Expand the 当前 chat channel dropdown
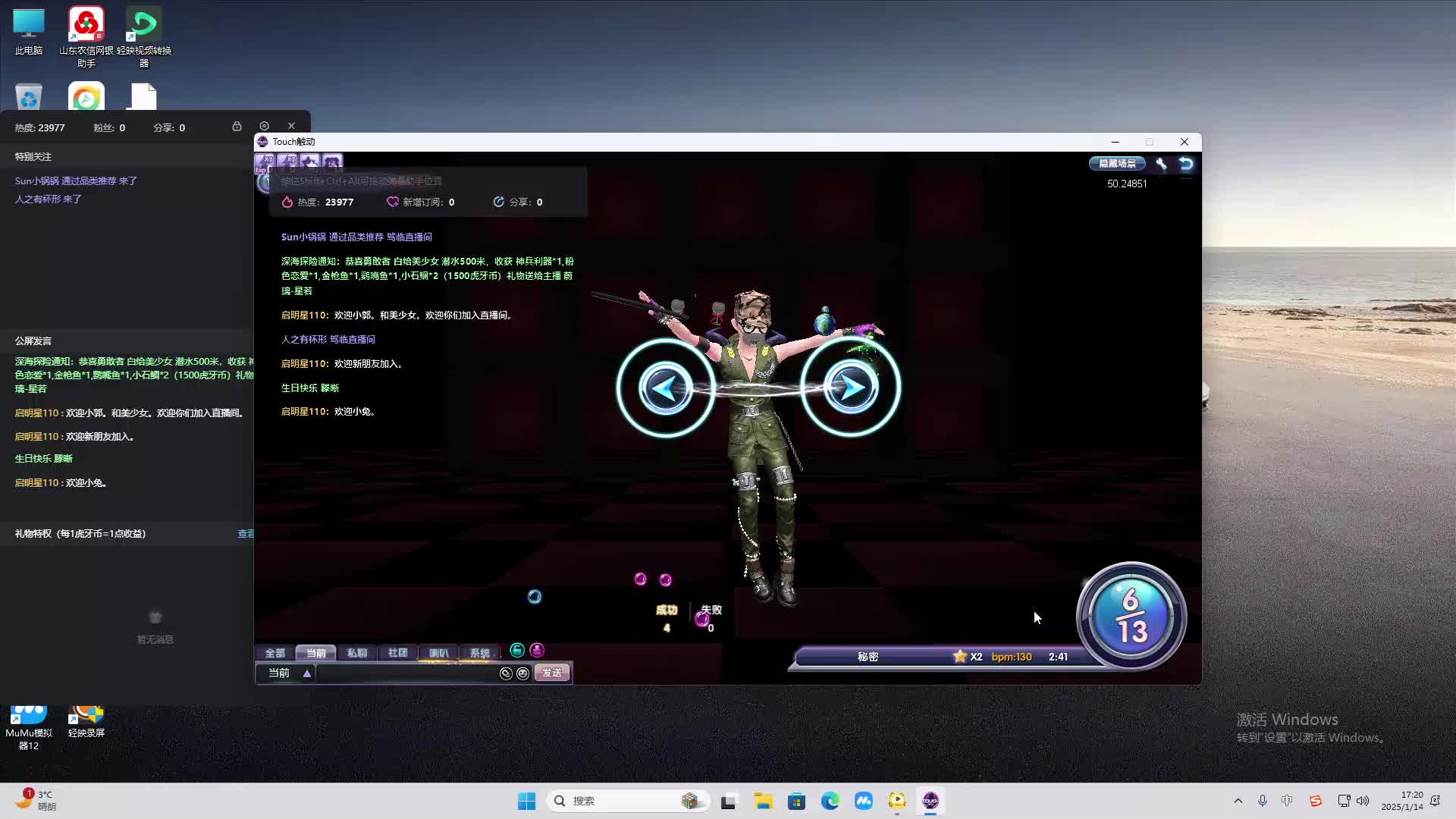Viewport: 1456px width, 819px height. [x=306, y=673]
